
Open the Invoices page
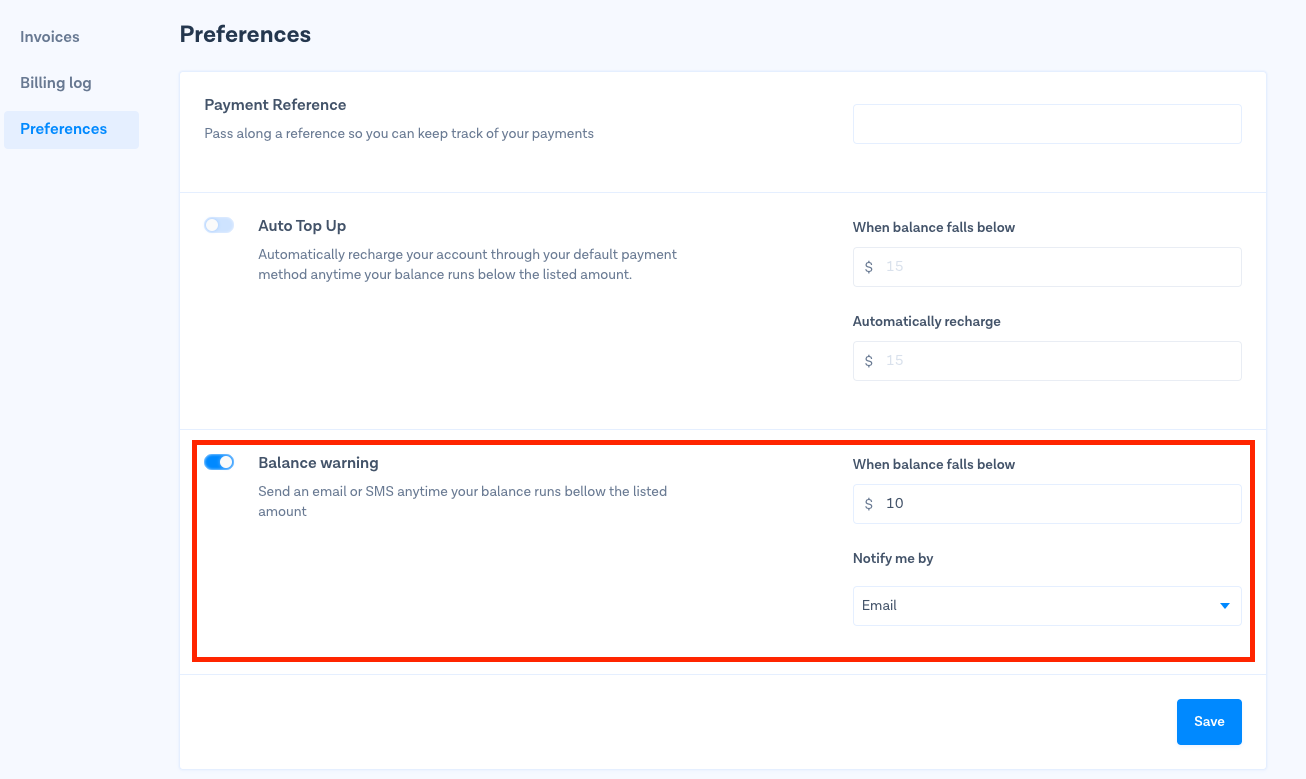50,37
